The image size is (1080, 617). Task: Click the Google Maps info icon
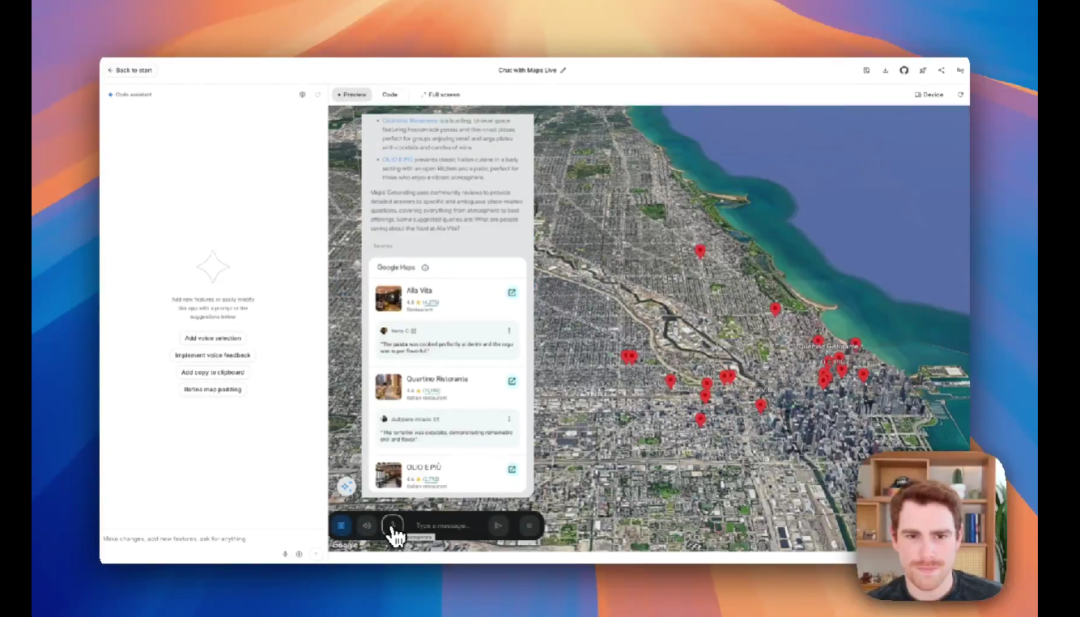point(425,268)
